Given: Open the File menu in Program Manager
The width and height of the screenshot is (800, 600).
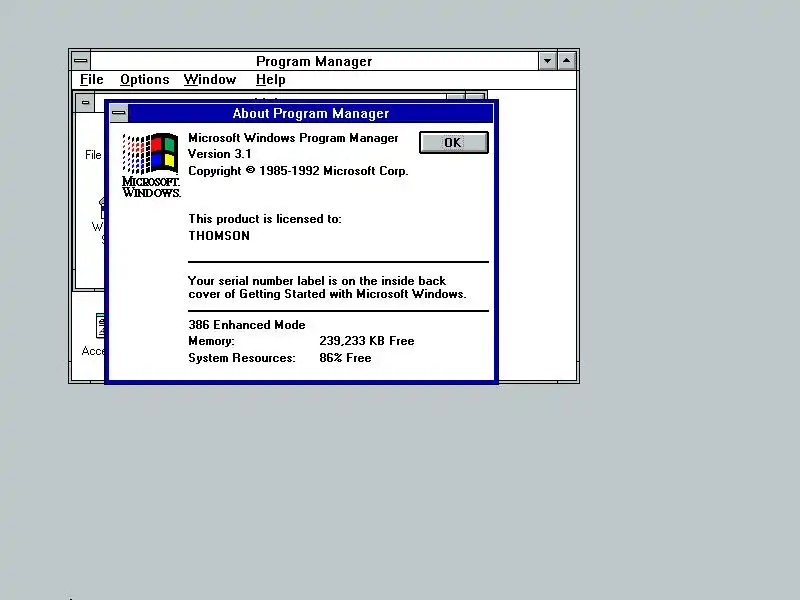Looking at the screenshot, I should pyautogui.click(x=92, y=80).
